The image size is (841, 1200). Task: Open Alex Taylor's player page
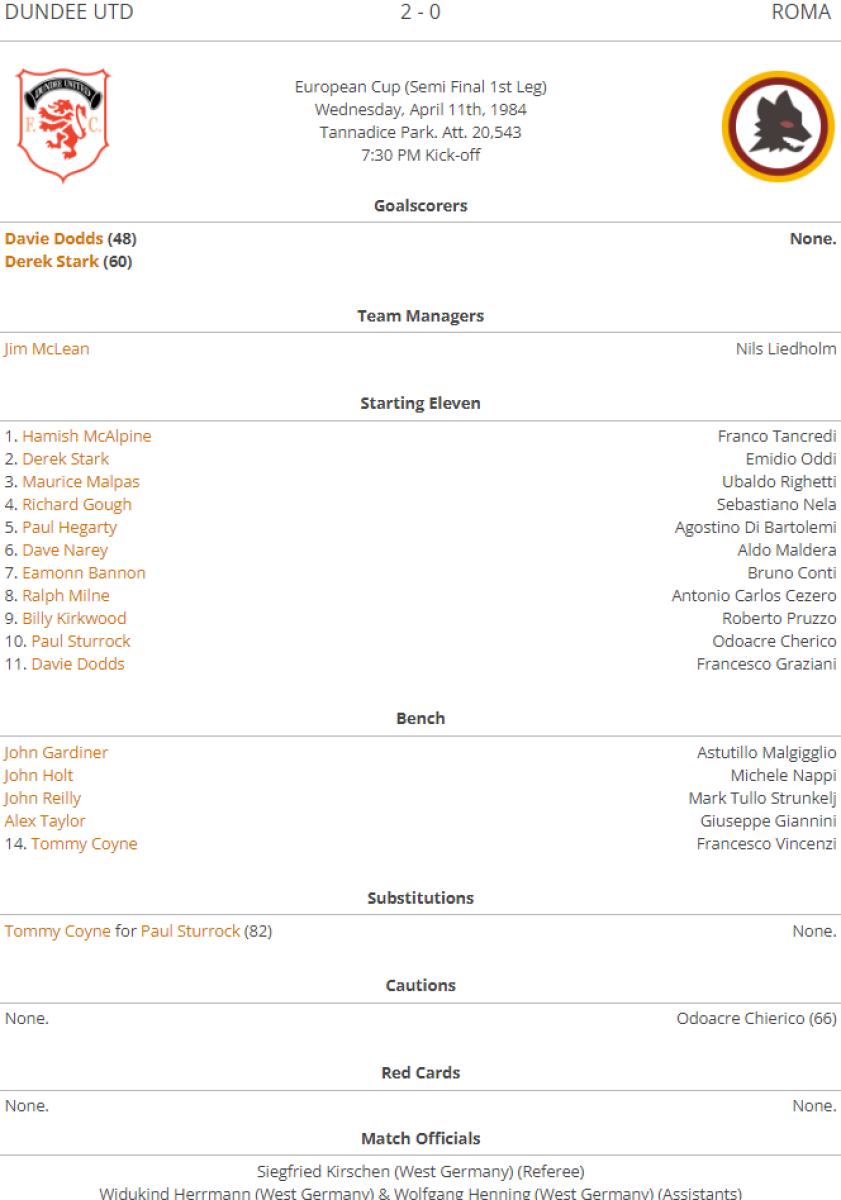45,822
